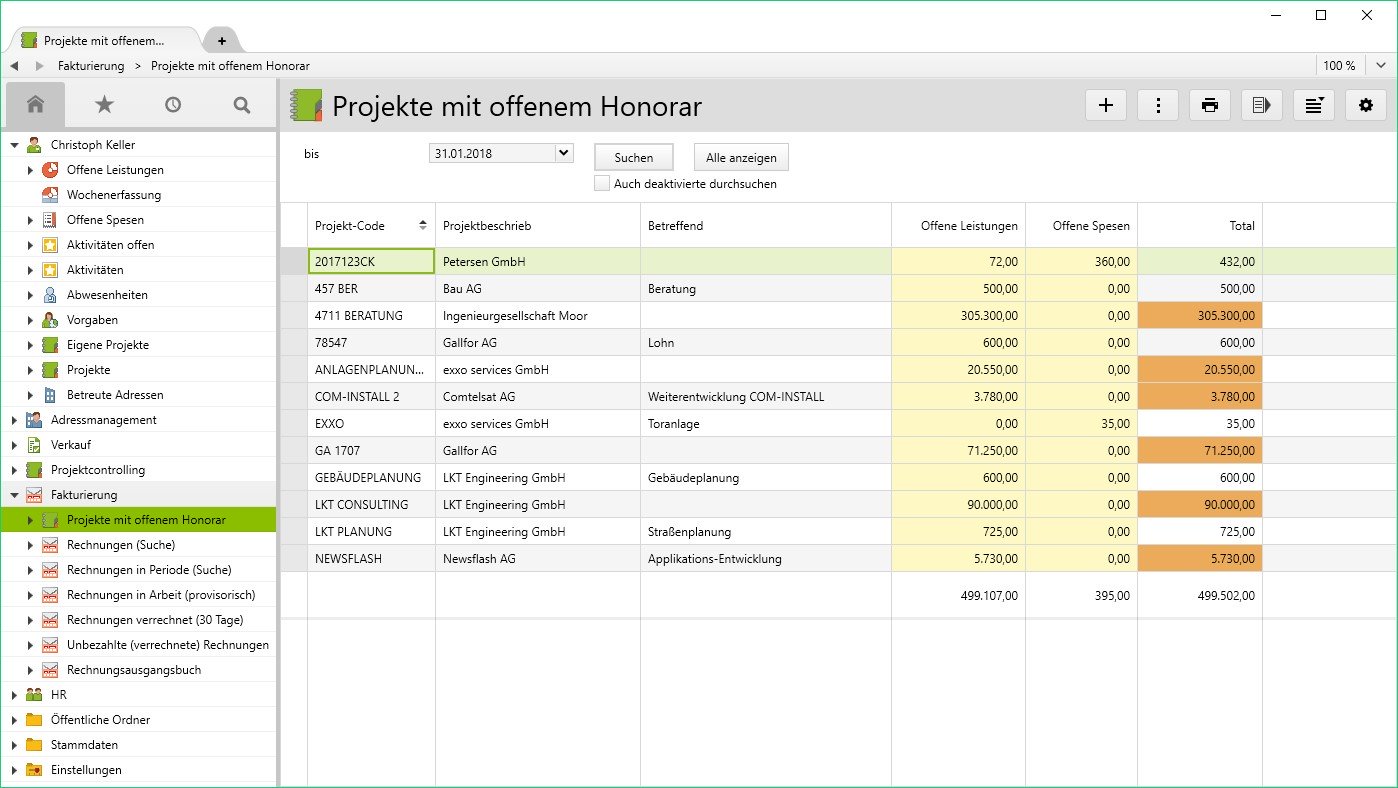Enable 'Auch deaktivierte durchsuchen' checkbox

point(602,184)
